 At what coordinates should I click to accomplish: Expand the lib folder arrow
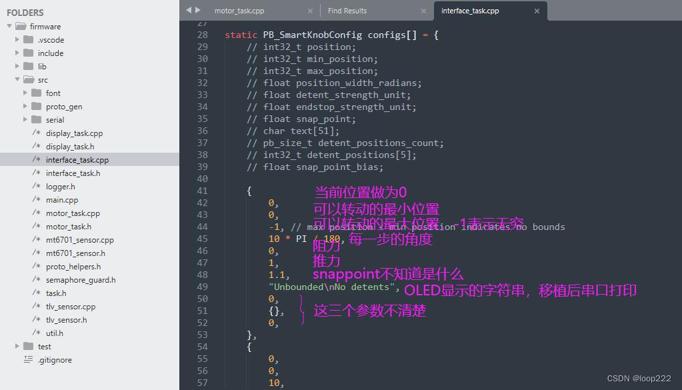(x=17, y=66)
